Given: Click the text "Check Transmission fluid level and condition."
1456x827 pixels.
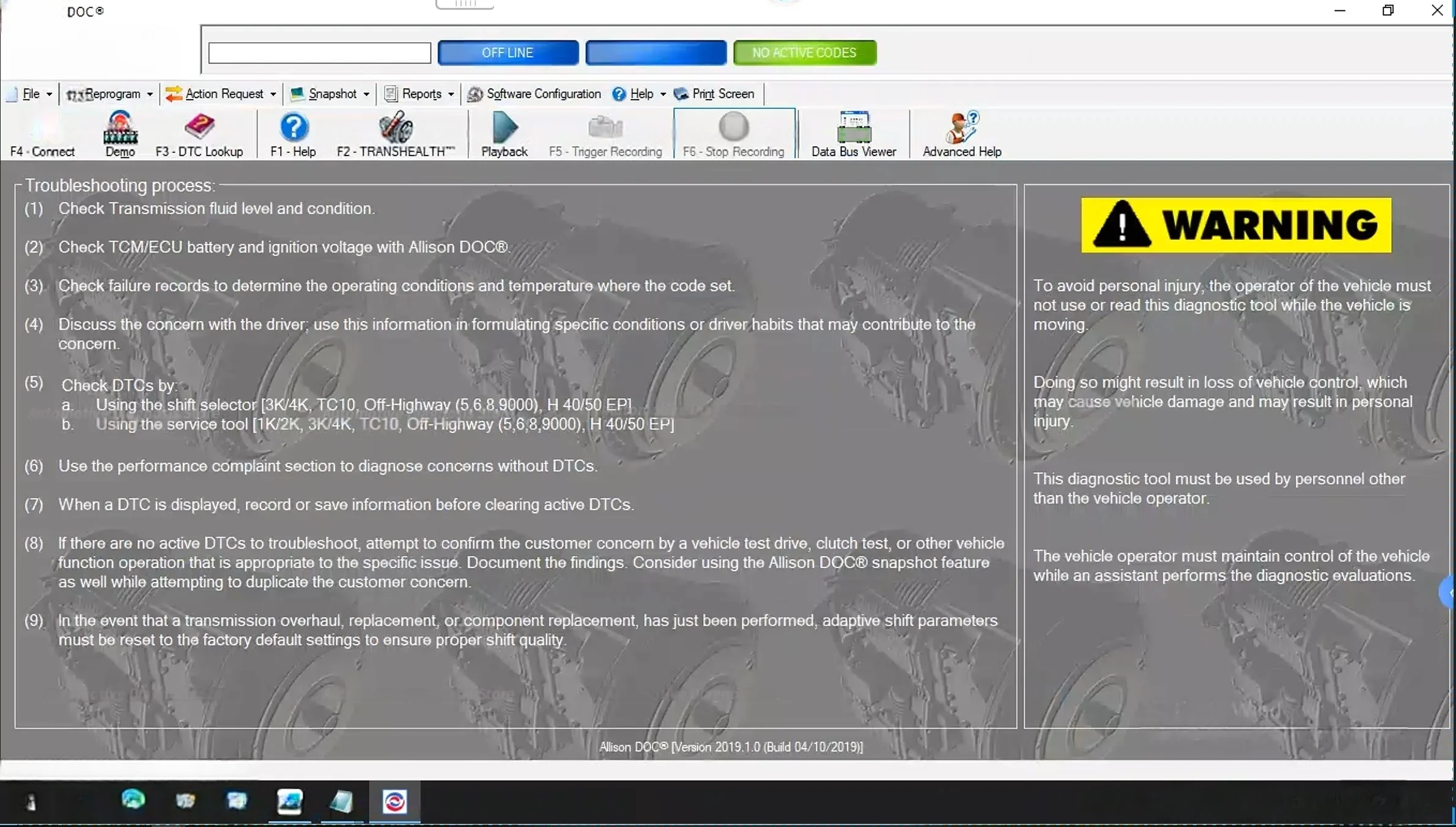Looking at the screenshot, I should 216,209.
